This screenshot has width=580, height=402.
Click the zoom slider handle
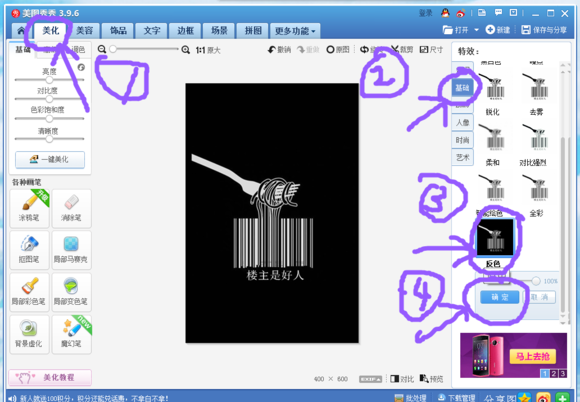click(113, 49)
